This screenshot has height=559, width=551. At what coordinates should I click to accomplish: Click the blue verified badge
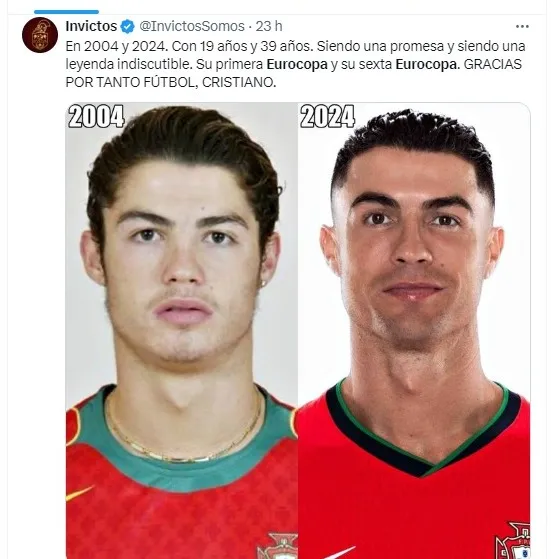[x=128, y=26]
